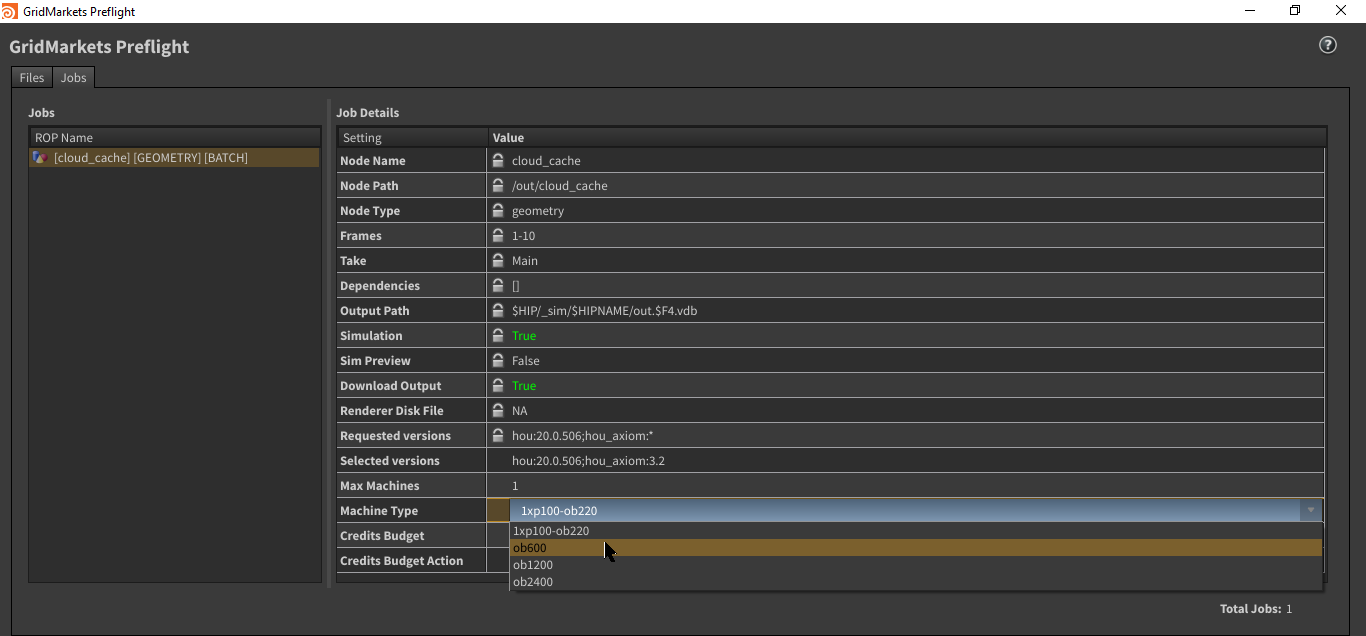Click the Node Name value cloud_cache
The width and height of the screenshot is (1366, 636).
546,160
